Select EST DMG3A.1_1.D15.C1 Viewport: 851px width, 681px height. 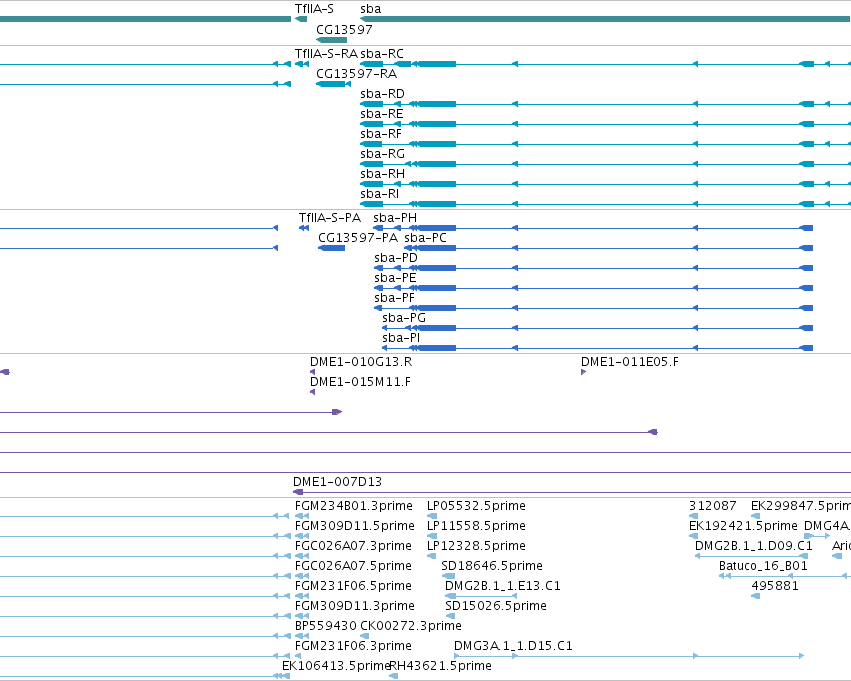pyautogui.click(x=513, y=646)
